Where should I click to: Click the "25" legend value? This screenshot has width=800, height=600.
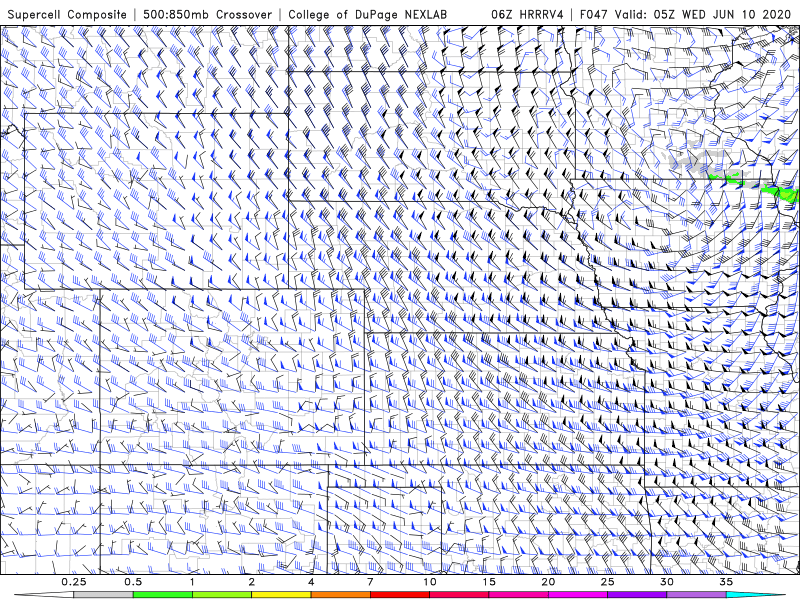coord(607,582)
